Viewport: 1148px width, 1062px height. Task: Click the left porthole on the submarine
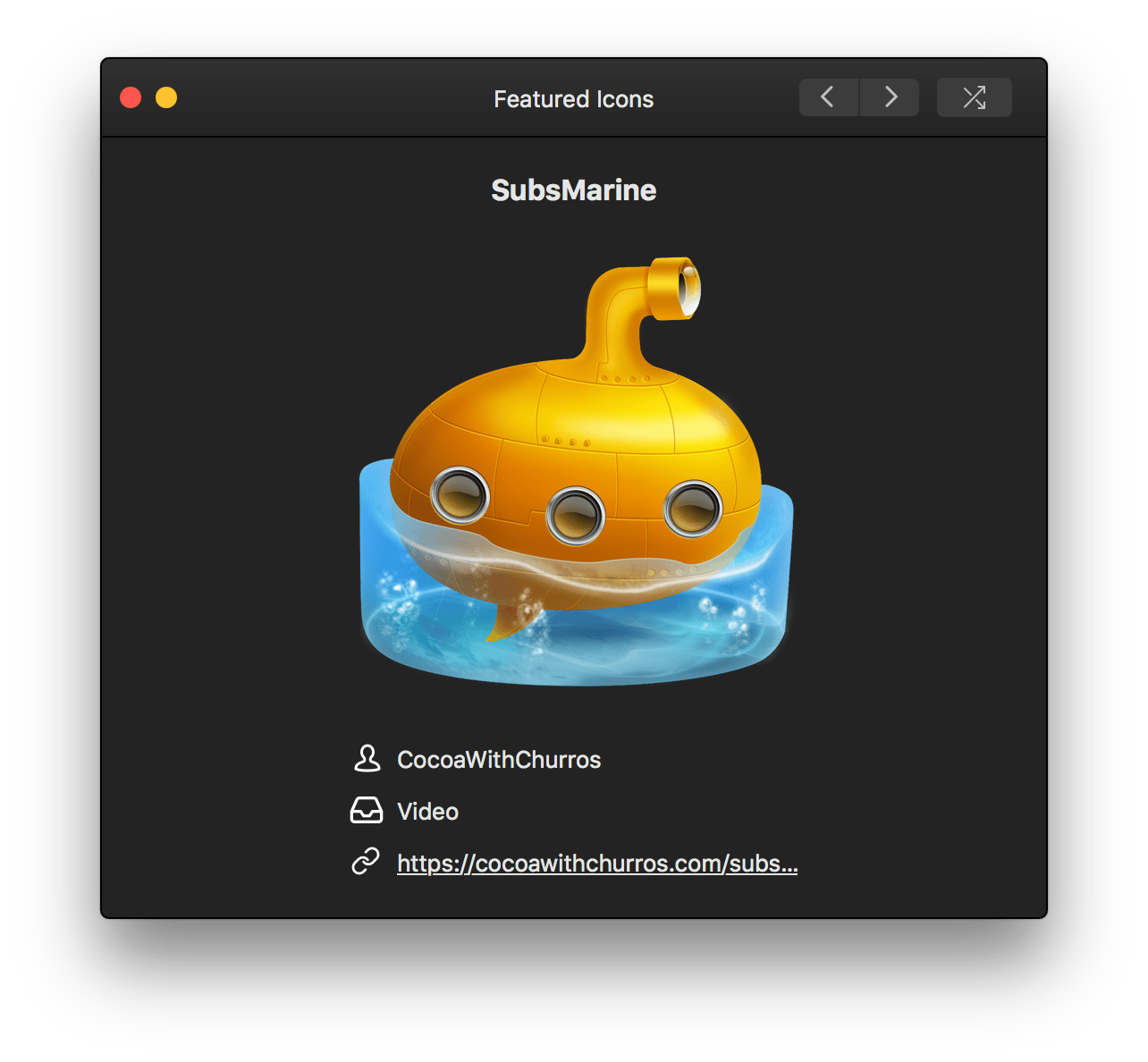pyautogui.click(x=460, y=494)
